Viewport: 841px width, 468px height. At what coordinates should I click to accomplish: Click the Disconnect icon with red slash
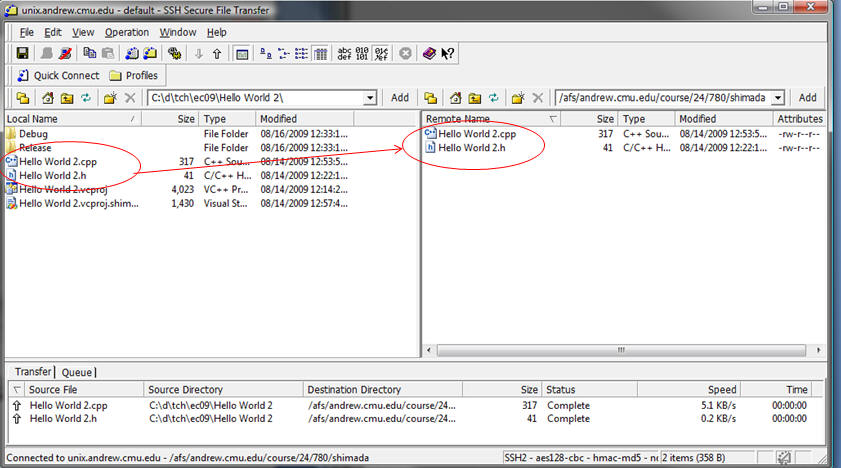(x=65, y=53)
